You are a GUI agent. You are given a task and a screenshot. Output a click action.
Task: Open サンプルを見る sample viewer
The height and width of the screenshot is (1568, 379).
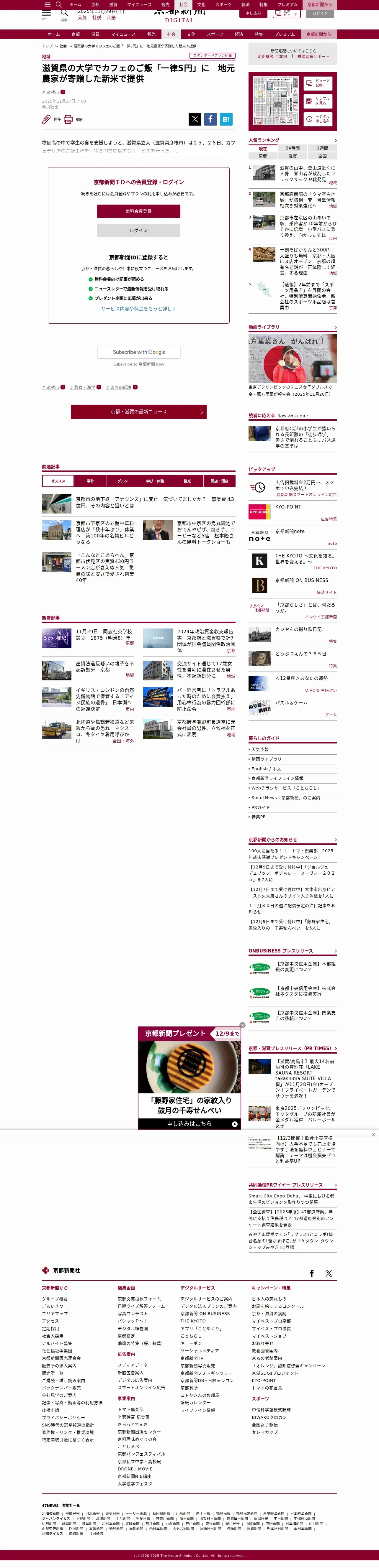[318, 101]
